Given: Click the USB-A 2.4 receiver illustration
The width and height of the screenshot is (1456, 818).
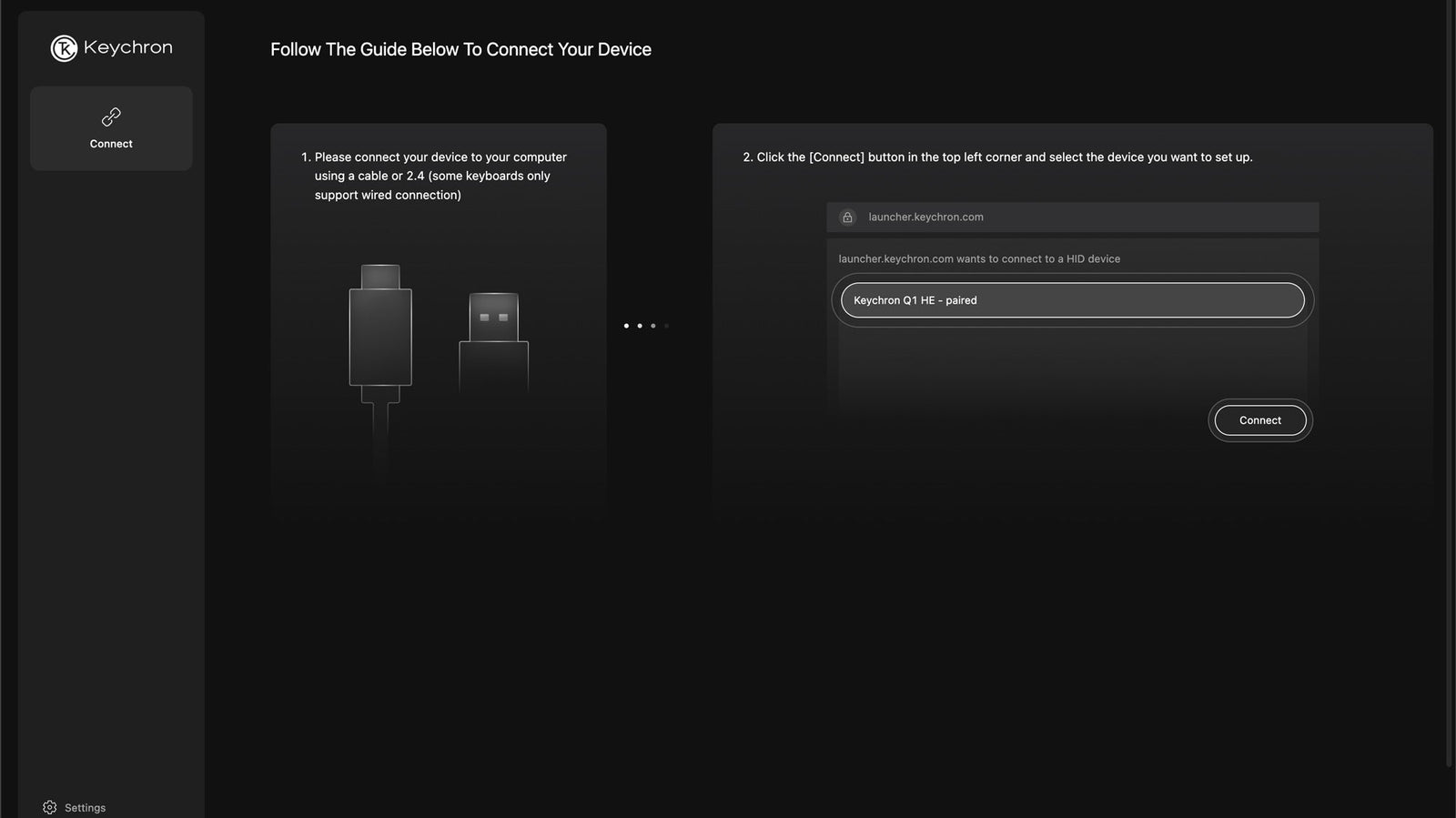Looking at the screenshot, I should pyautogui.click(x=493, y=341).
